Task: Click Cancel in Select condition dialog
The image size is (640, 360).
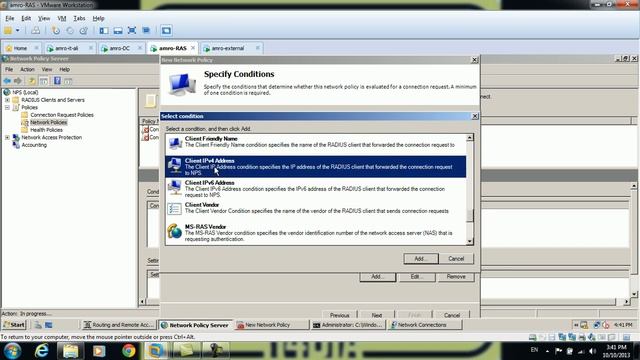Action: [x=456, y=259]
